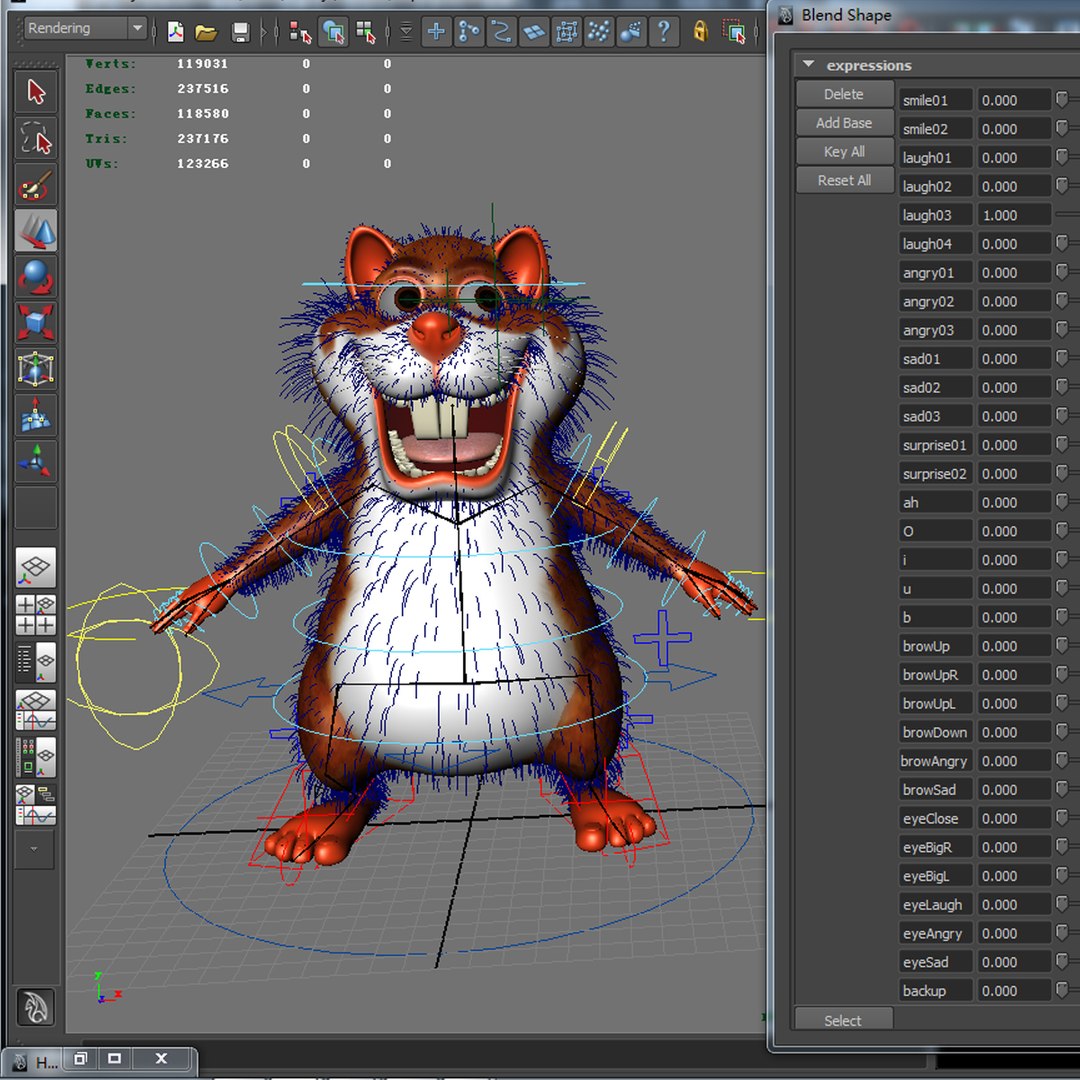This screenshot has width=1080, height=1080.
Task: Click the Blend Shape window title
Action: point(846,15)
